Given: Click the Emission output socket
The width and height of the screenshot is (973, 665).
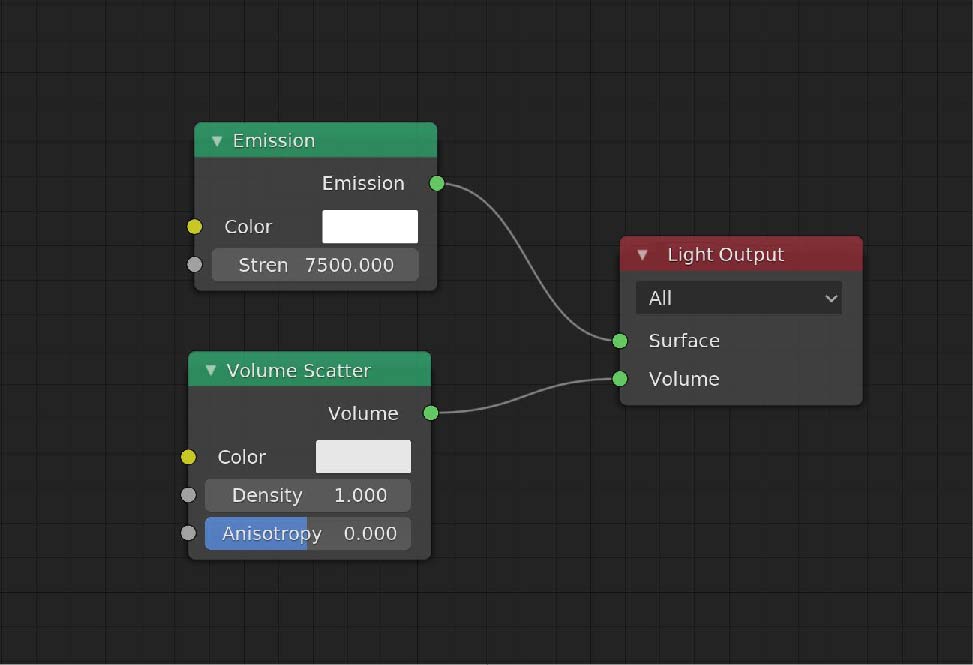Looking at the screenshot, I should 437,183.
